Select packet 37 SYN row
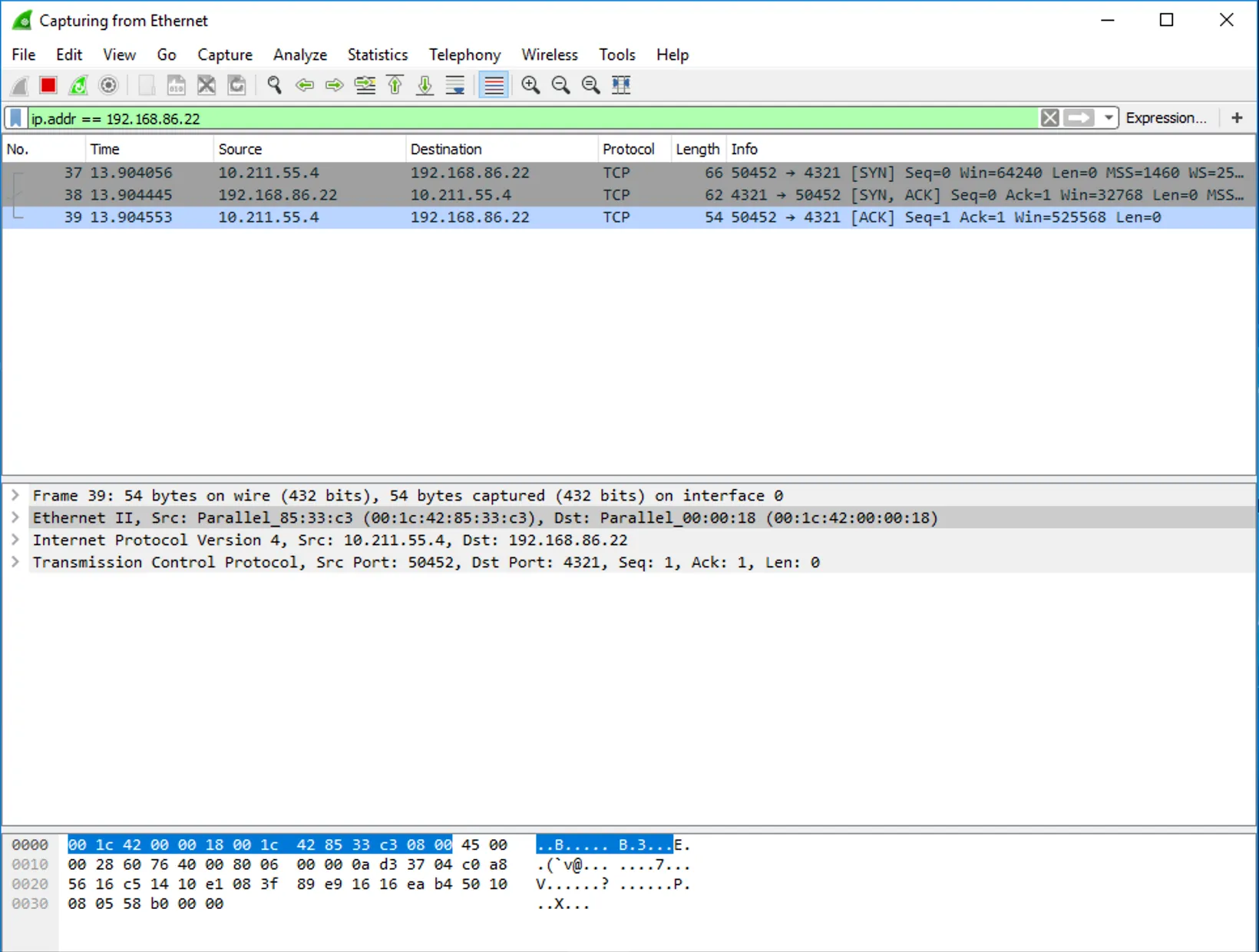1259x952 pixels. [x=629, y=173]
